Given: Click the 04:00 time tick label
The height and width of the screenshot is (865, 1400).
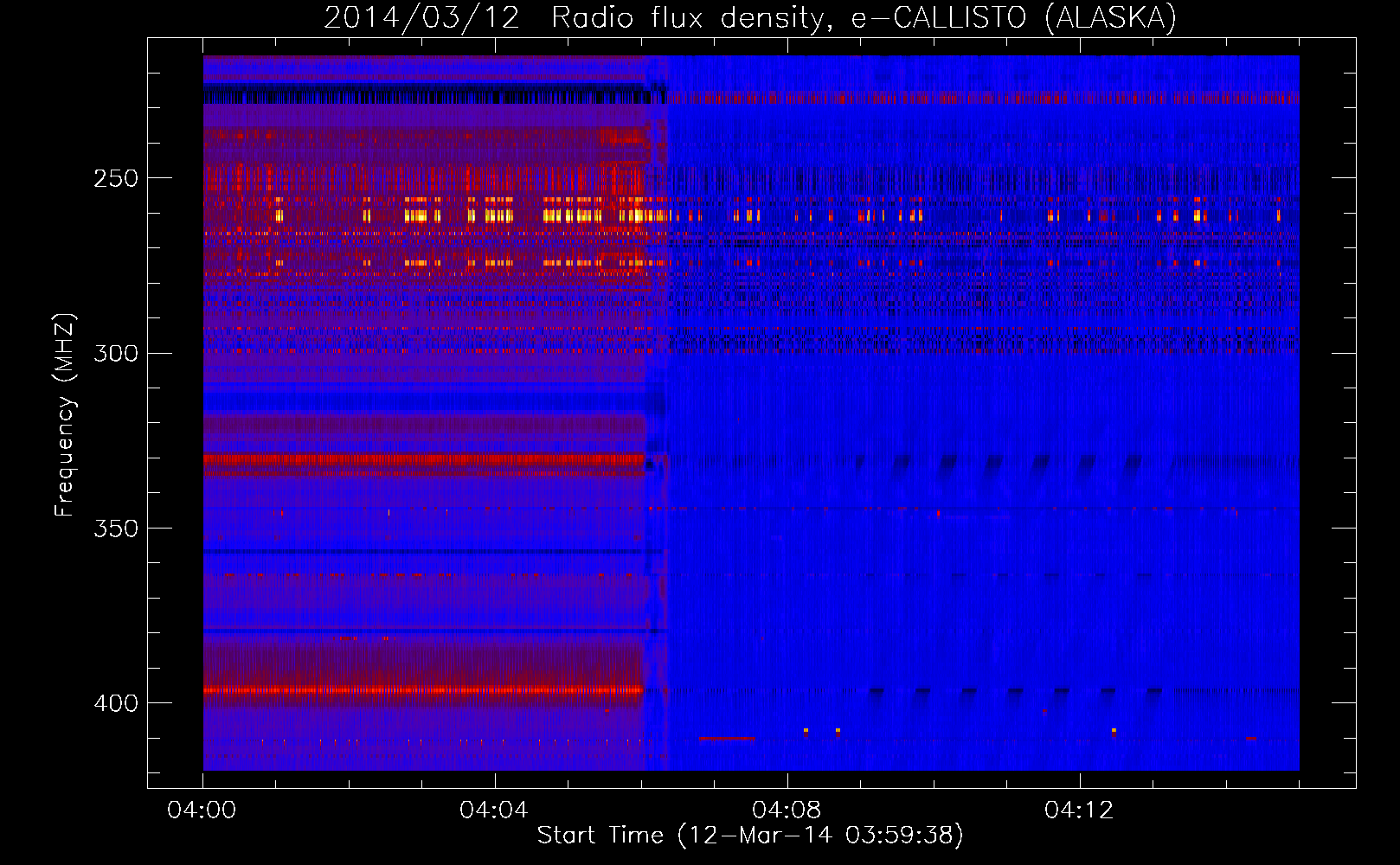Looking at the screenshot, I should (202, 810).
